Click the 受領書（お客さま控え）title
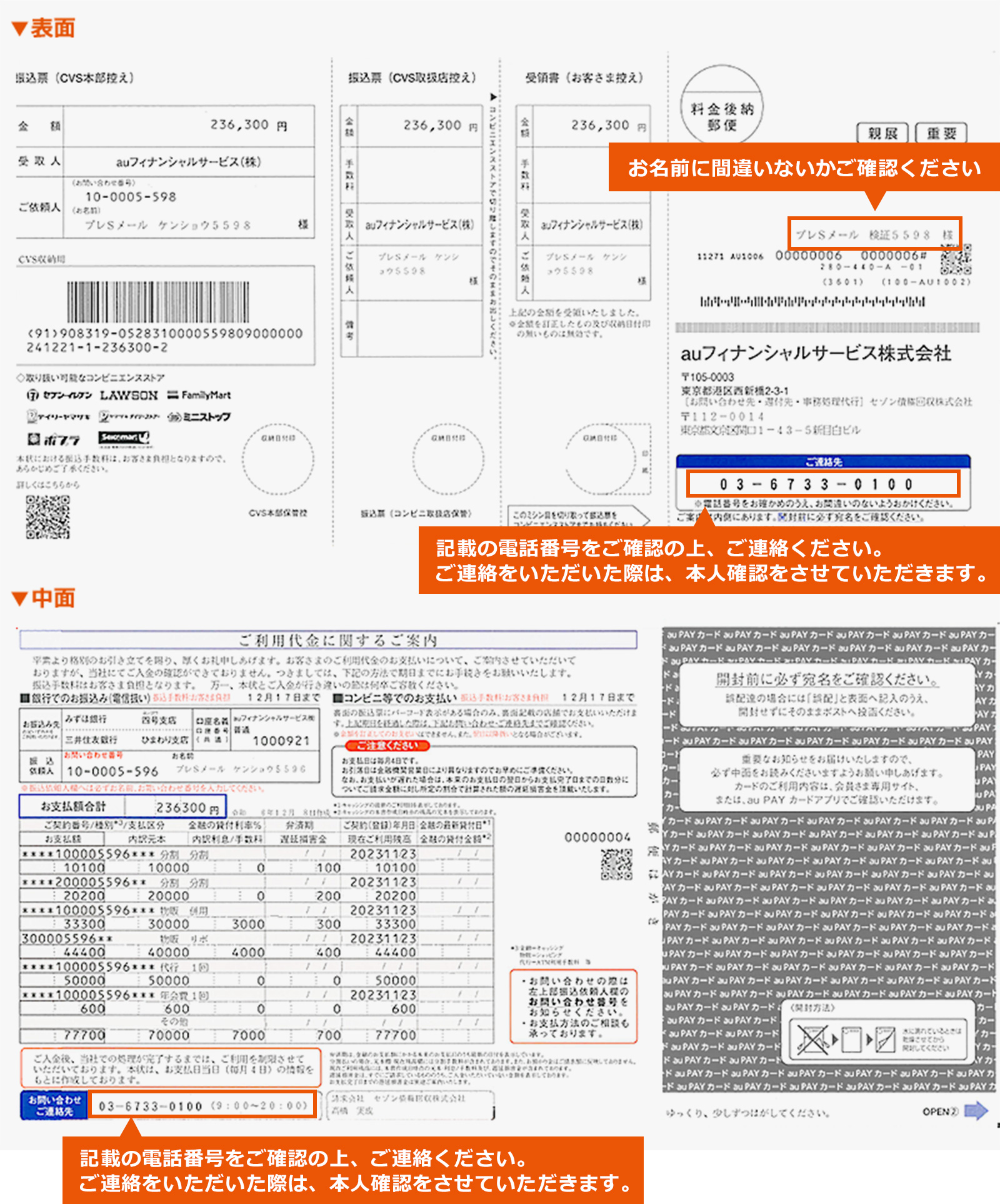 coord(584,78)
